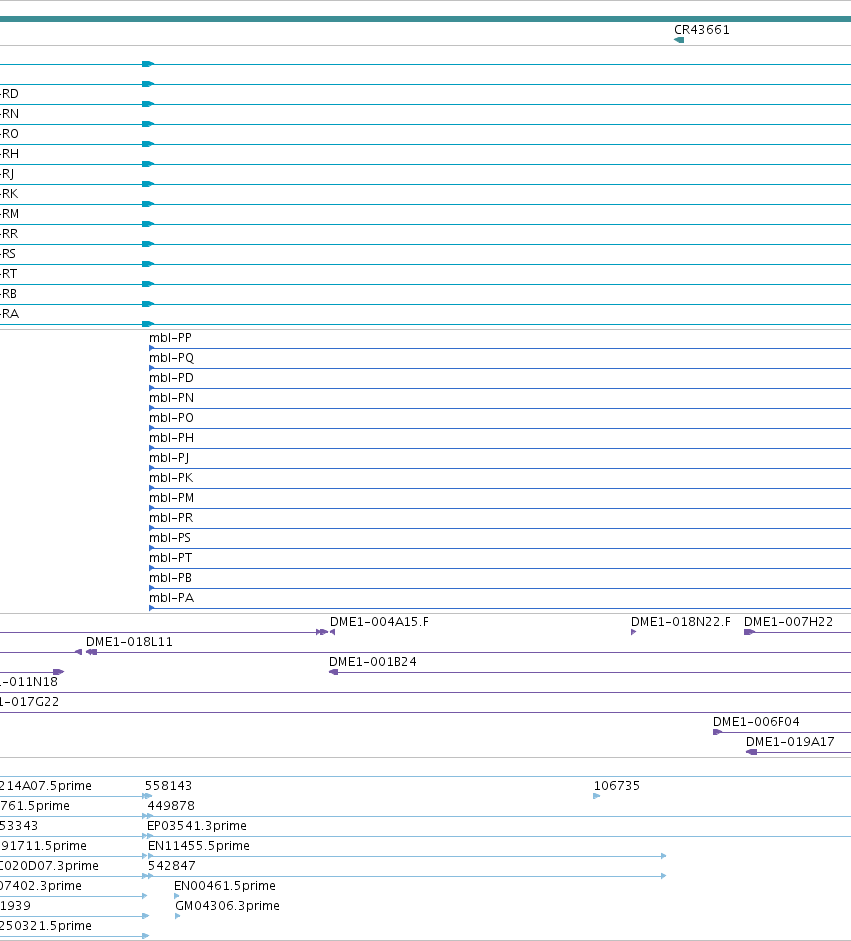The image size is (851, 941).
Task: Click the 011N18 clone label
Action: point(29,682)
